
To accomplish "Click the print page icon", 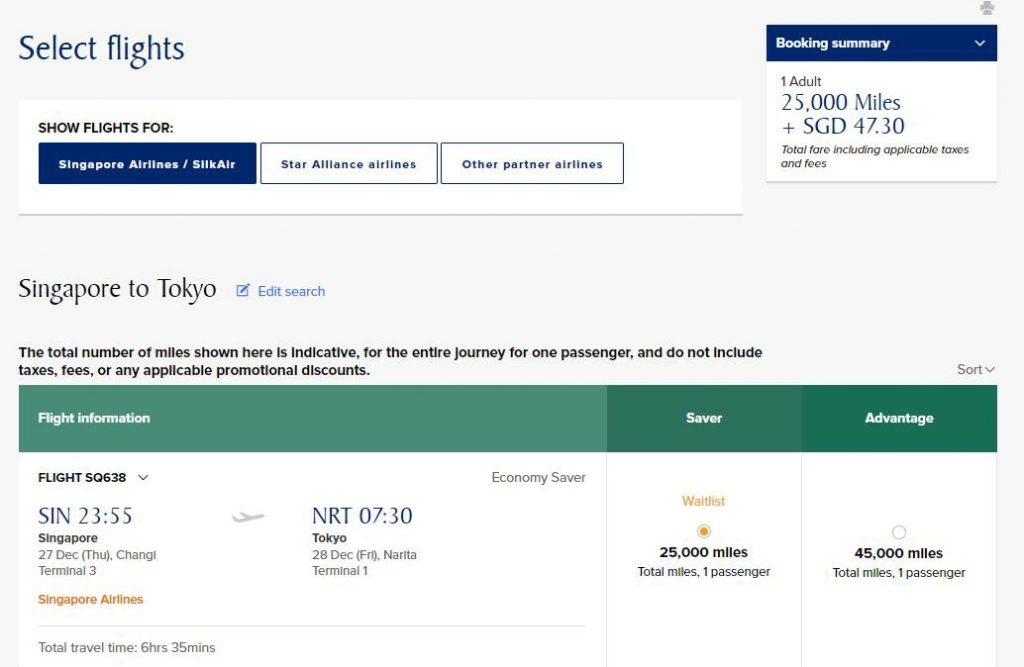I will click(989, 9).
